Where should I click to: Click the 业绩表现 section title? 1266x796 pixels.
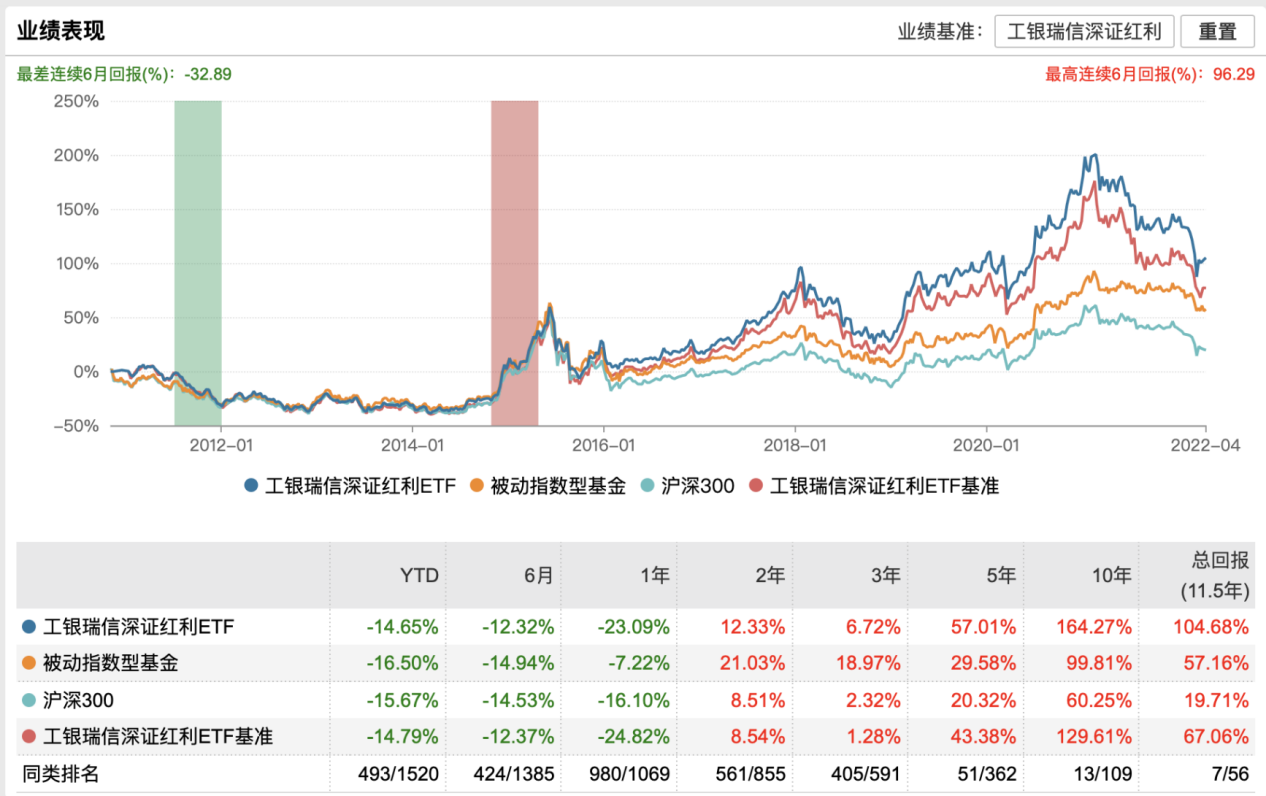point(60,31)
